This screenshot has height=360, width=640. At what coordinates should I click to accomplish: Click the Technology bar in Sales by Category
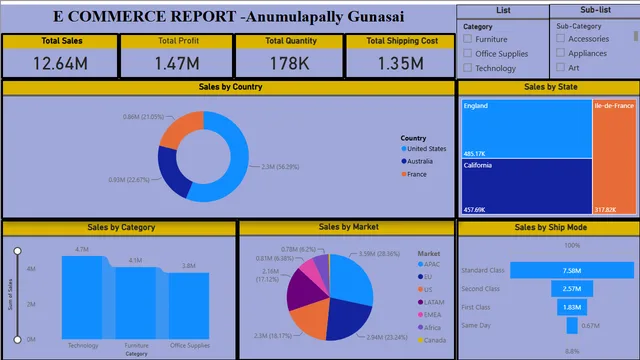[x=82, y=298]
